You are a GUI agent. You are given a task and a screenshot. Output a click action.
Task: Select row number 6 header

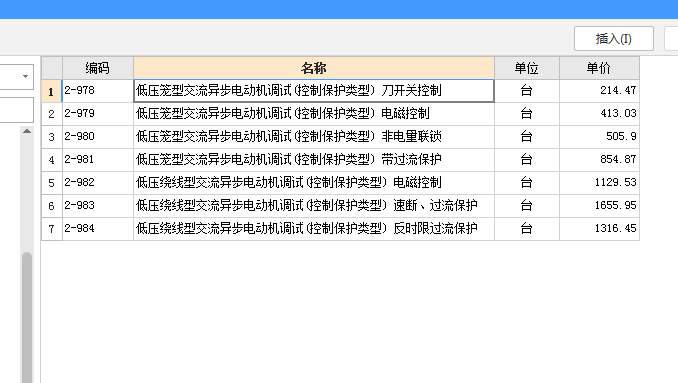(52, 205)
